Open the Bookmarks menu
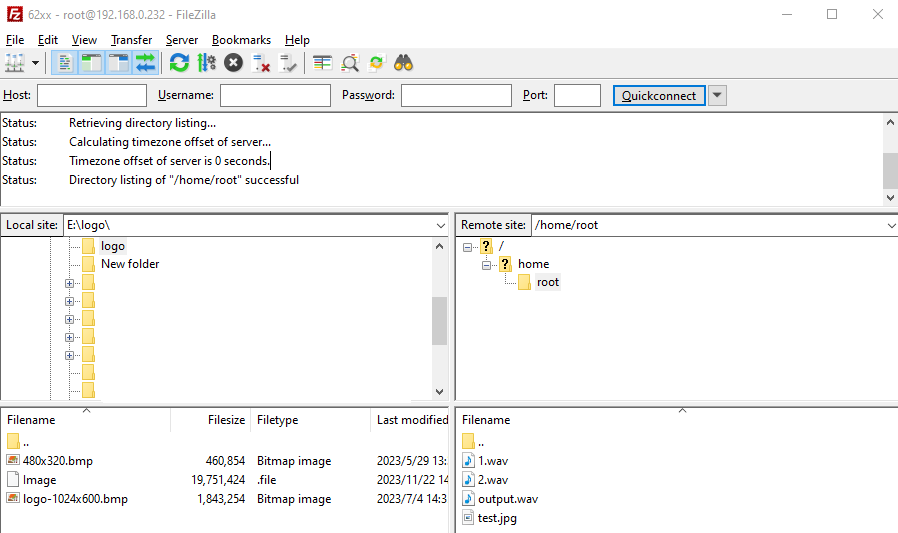 click(241, 40)
